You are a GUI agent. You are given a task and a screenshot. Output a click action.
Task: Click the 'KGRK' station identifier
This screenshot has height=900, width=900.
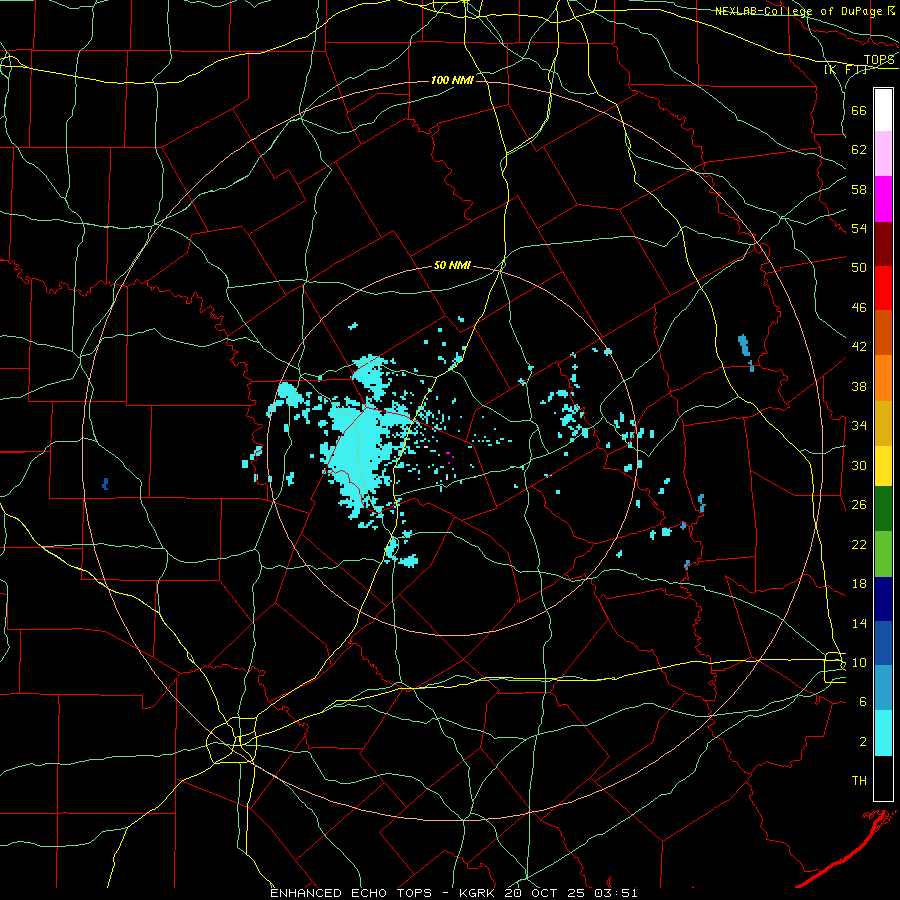[479, 893]
